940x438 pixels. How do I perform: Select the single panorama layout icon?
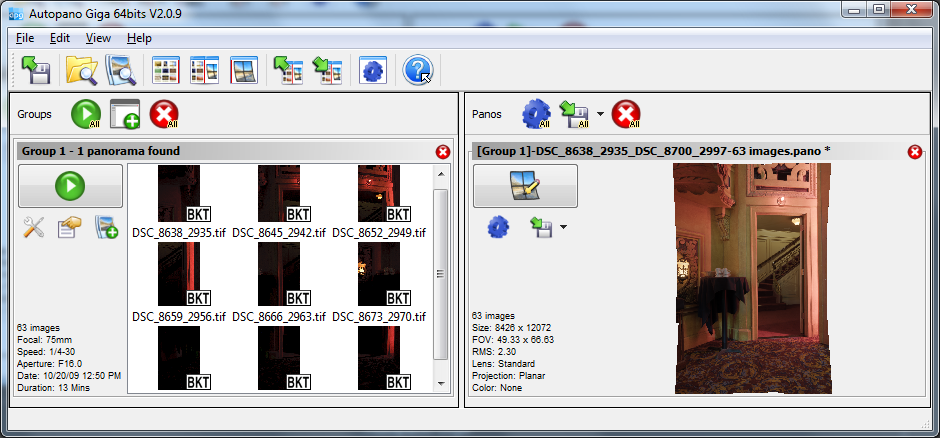(x=244, y=70)
